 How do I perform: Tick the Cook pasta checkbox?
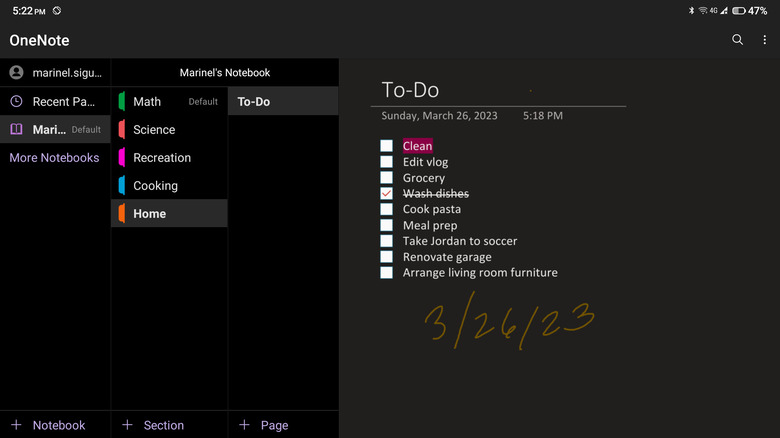point(386,210)
